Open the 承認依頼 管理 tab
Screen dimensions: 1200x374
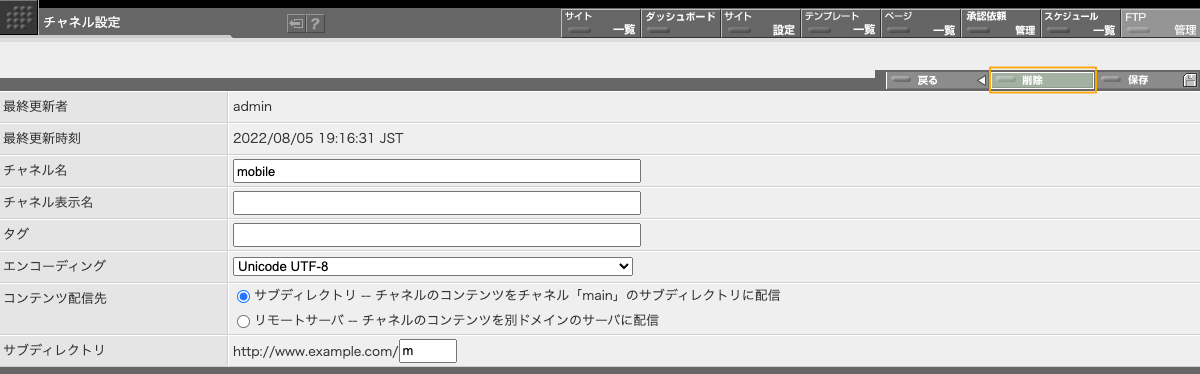click(1000, 23)
